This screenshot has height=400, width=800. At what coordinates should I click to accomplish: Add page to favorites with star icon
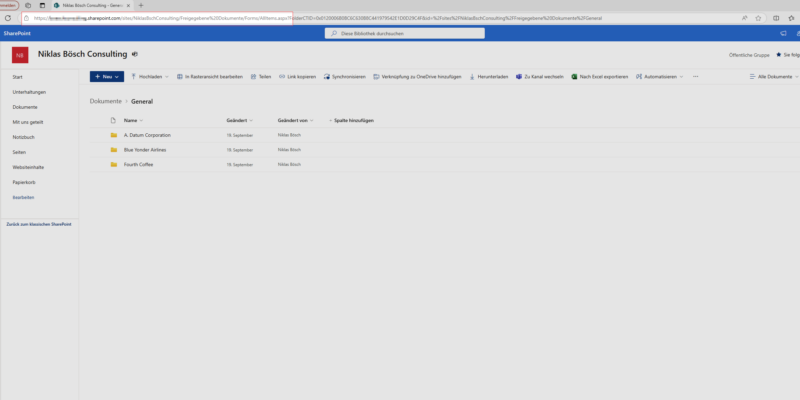coord(758,18)
